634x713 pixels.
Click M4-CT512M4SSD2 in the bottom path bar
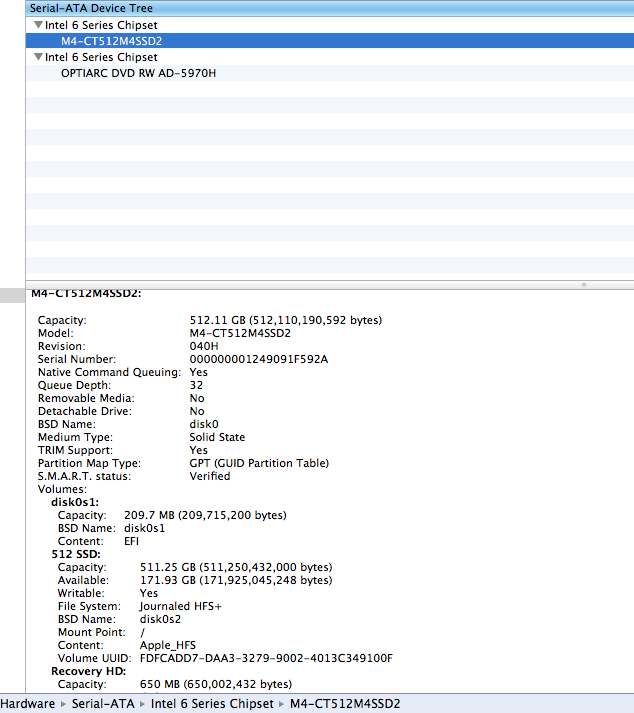(345, 703)
